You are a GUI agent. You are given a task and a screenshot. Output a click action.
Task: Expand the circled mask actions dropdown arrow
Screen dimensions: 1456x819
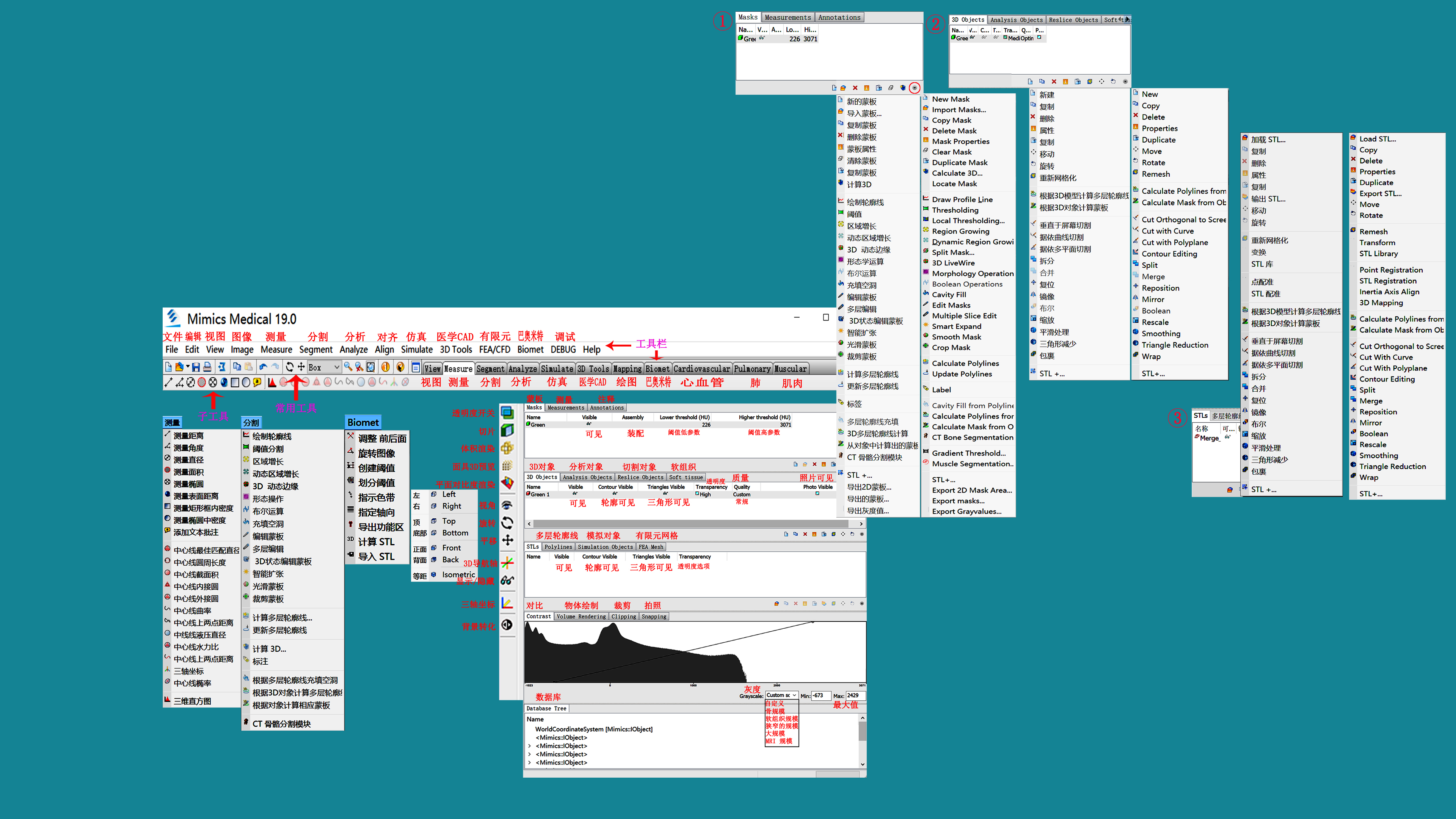click(915, 88)
